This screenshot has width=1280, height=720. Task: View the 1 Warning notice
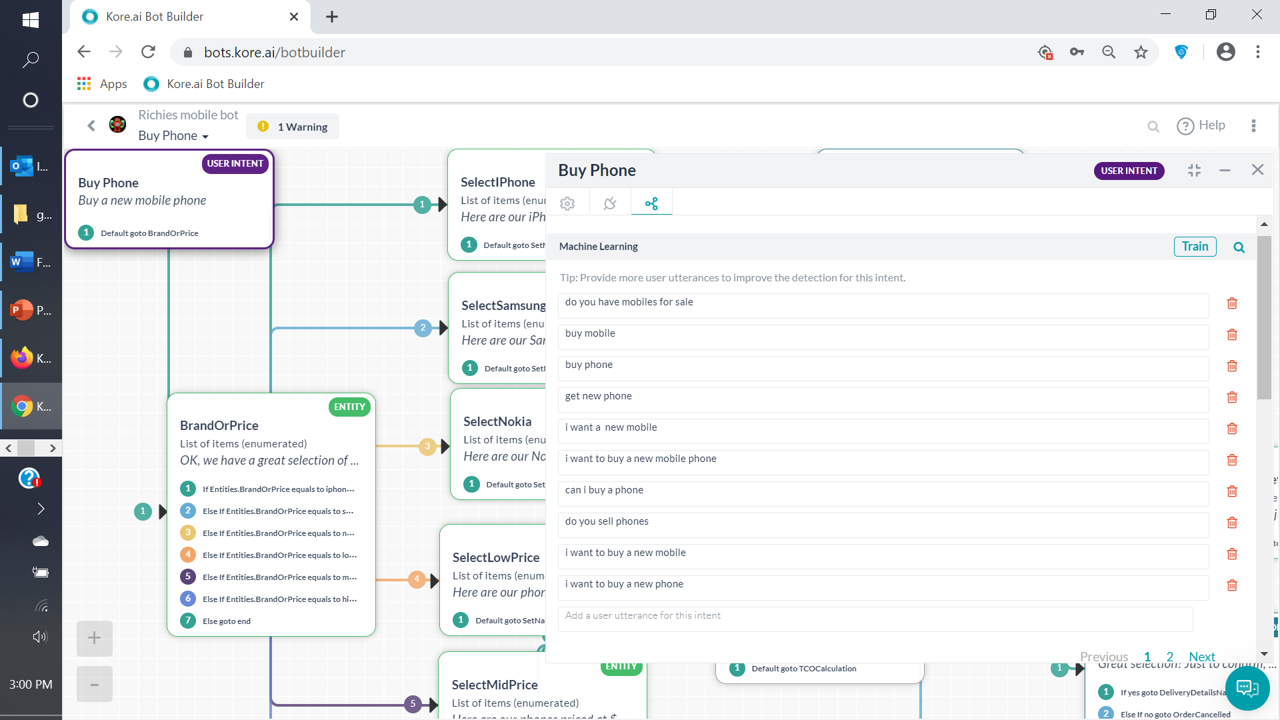pyautogui.click(x=292, y=127)
